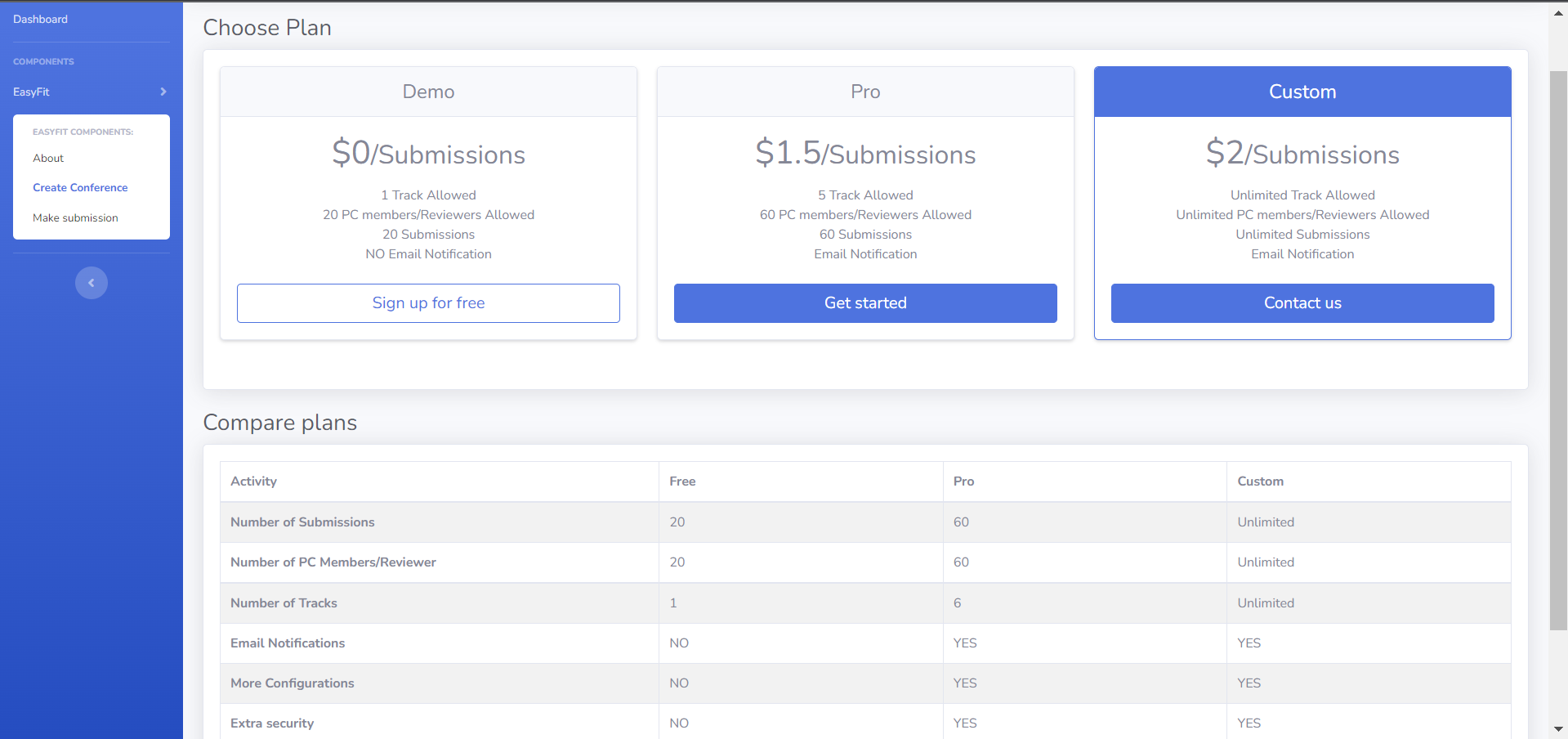Screen dimensions: 1568x739
Task: Open the Dashboard link in the sidebar
Action: [x=41, y=19]
